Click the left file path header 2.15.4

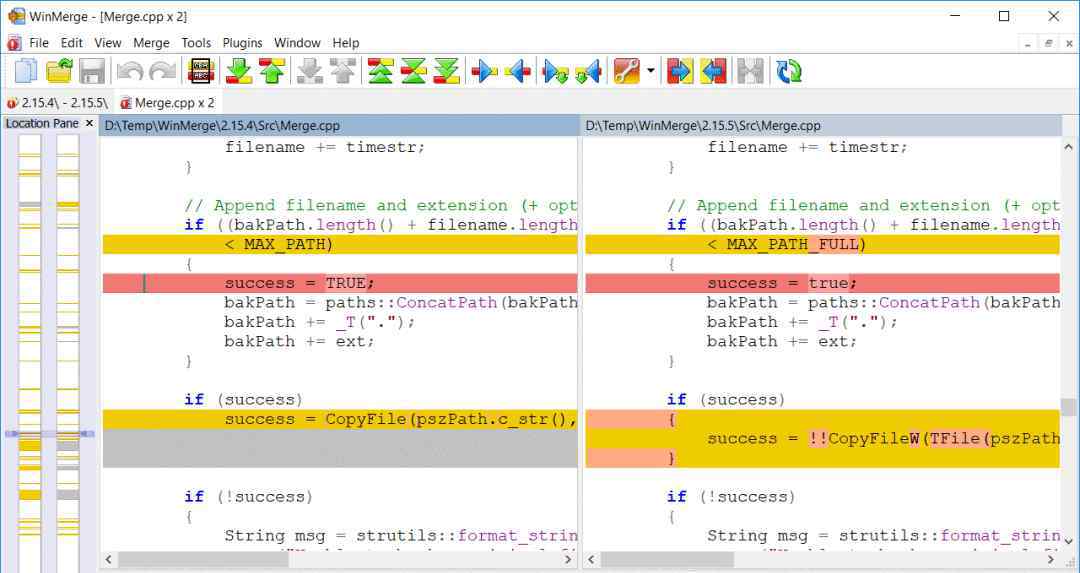(340, 125)
